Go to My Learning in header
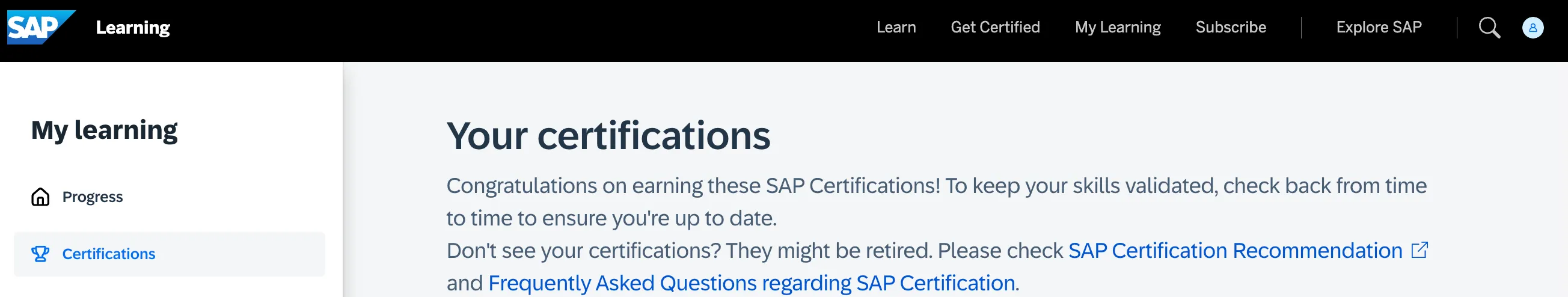This screenshot has width=1568, height=297. coord(1117,28)
